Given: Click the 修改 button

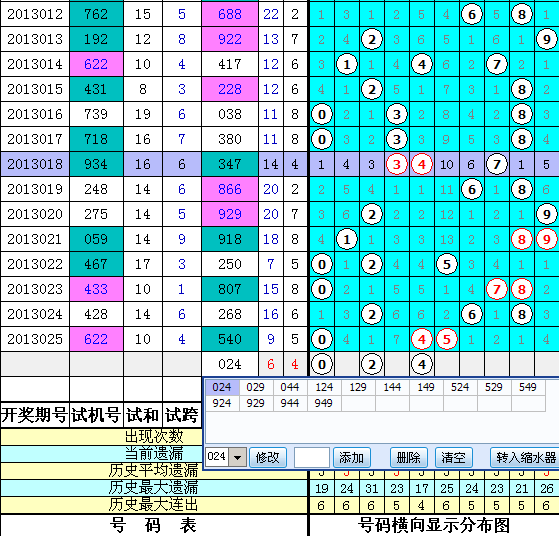Looking at the screenshot, I should (x=267, y=457).
